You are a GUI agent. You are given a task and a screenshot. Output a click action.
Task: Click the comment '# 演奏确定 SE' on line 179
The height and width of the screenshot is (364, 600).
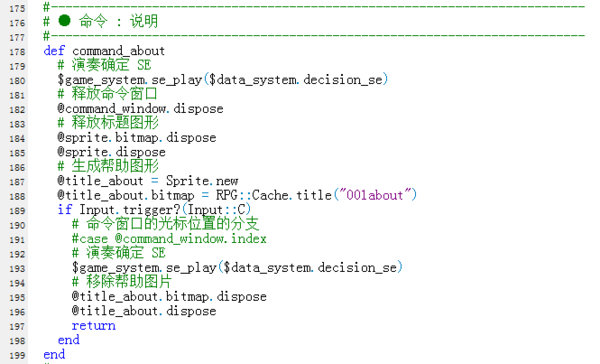point(104,65)
